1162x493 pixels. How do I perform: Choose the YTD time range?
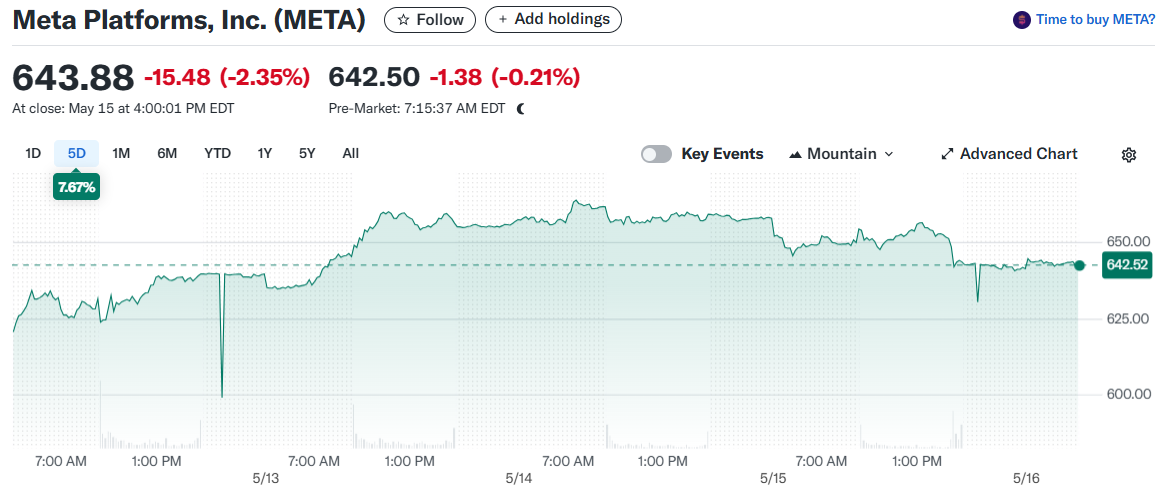pyautogui.click(x=217, y=153)
